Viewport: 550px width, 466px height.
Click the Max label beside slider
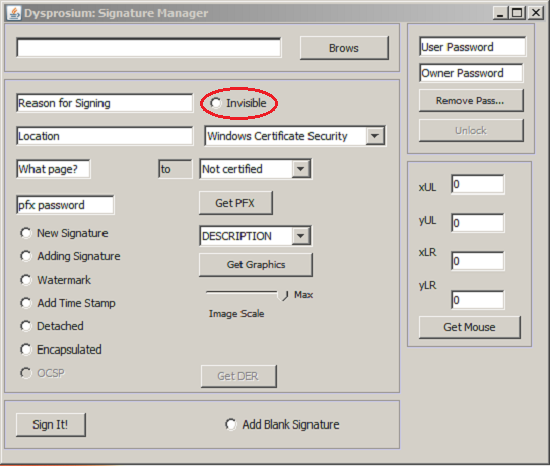tap(303, 295)
